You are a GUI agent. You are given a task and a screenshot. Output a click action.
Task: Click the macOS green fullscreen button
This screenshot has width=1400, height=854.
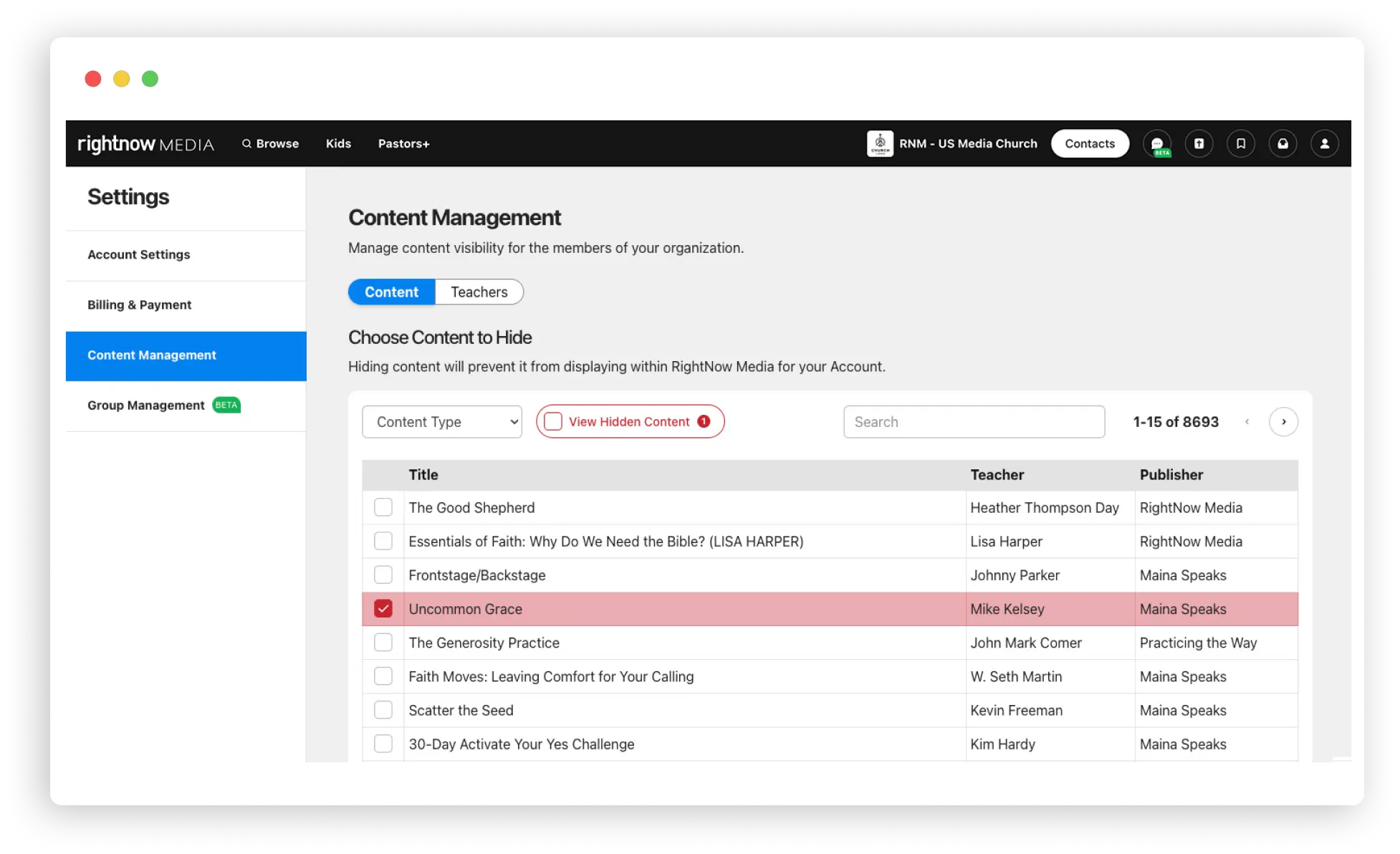[x=150, y=79]
